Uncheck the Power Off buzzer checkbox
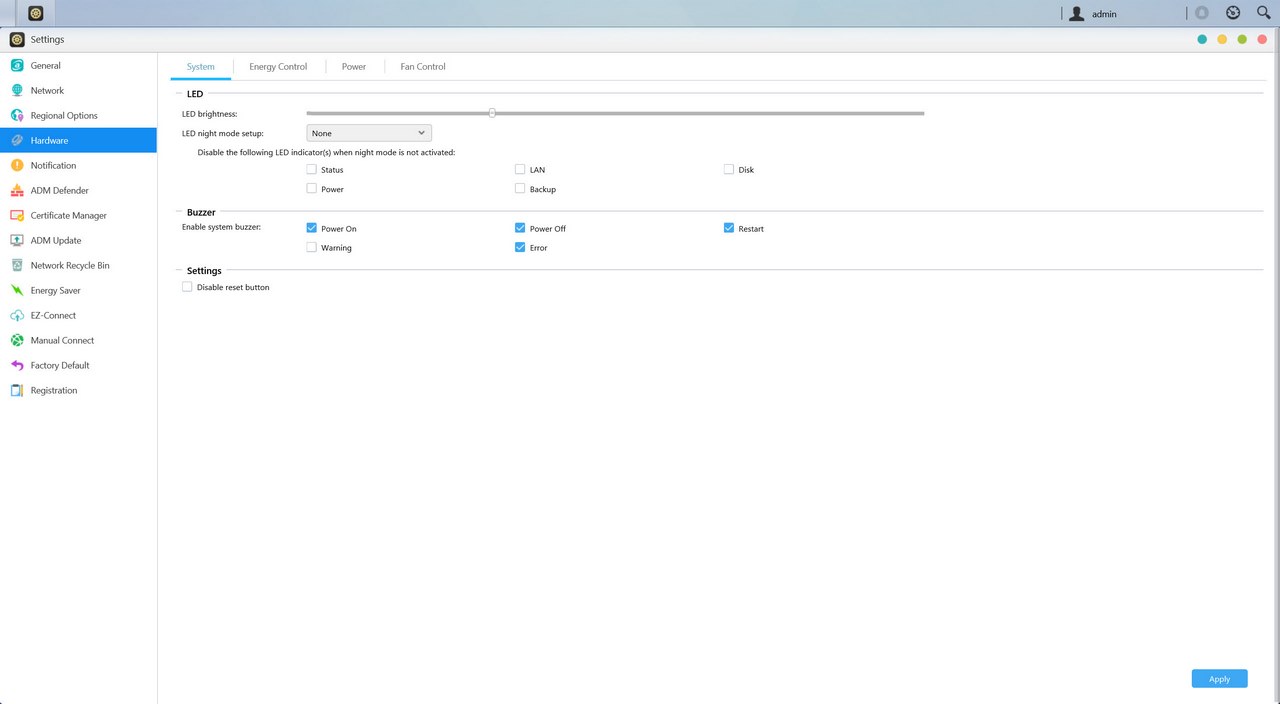Screen dimensions: 1280x704 pyautogui.click(x=520, y=228)
